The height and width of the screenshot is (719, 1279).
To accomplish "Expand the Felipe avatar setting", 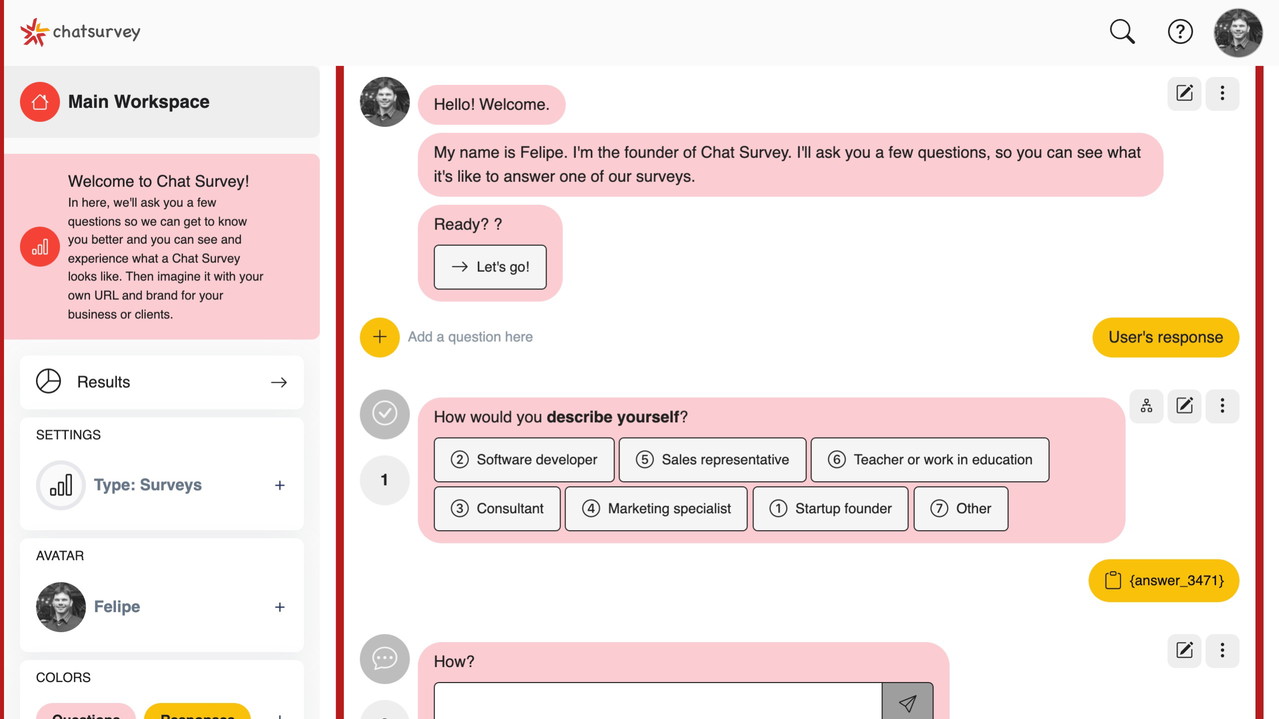I will (x=279, y=607).
